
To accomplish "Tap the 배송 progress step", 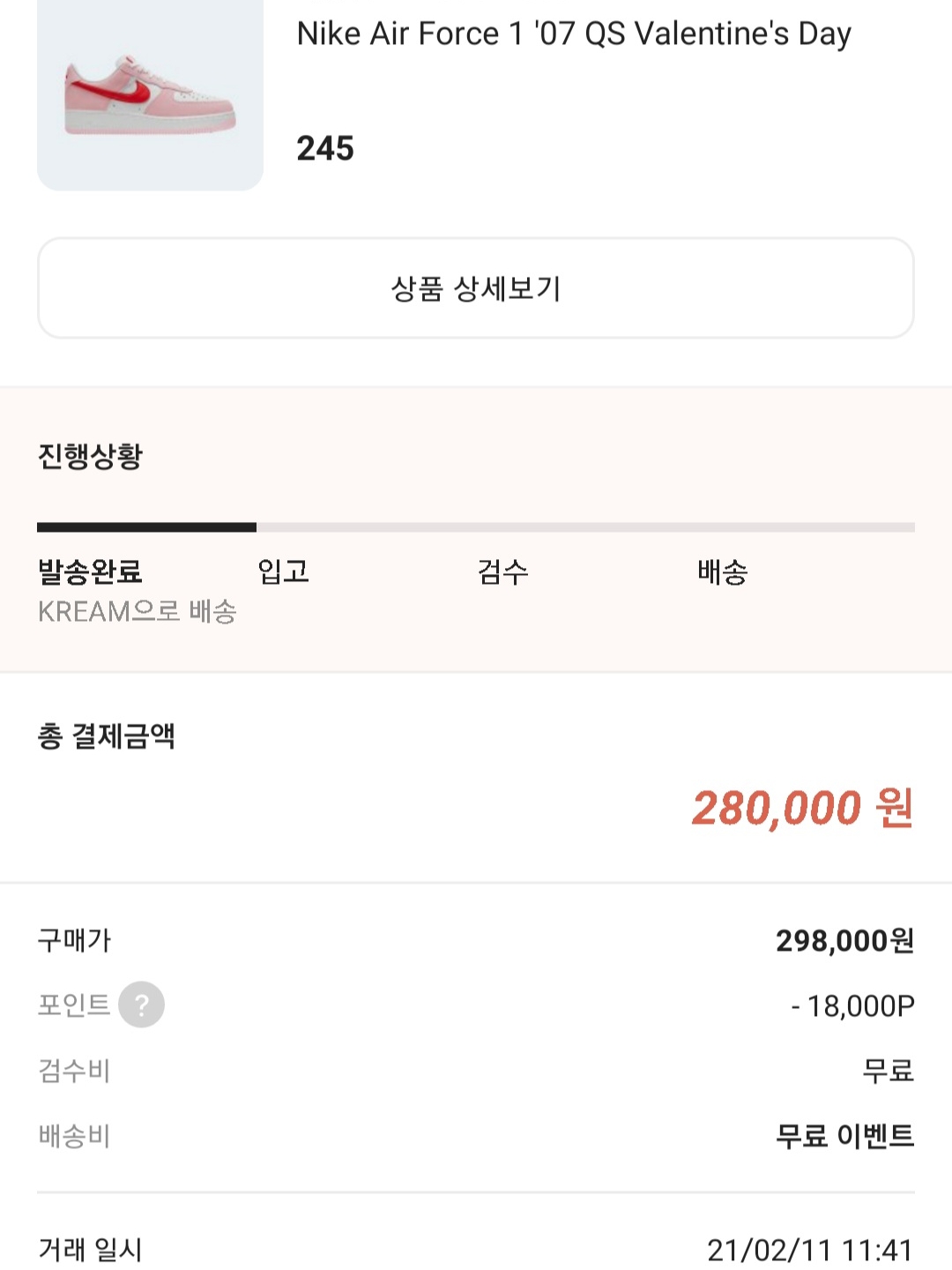I will [722, 571].
